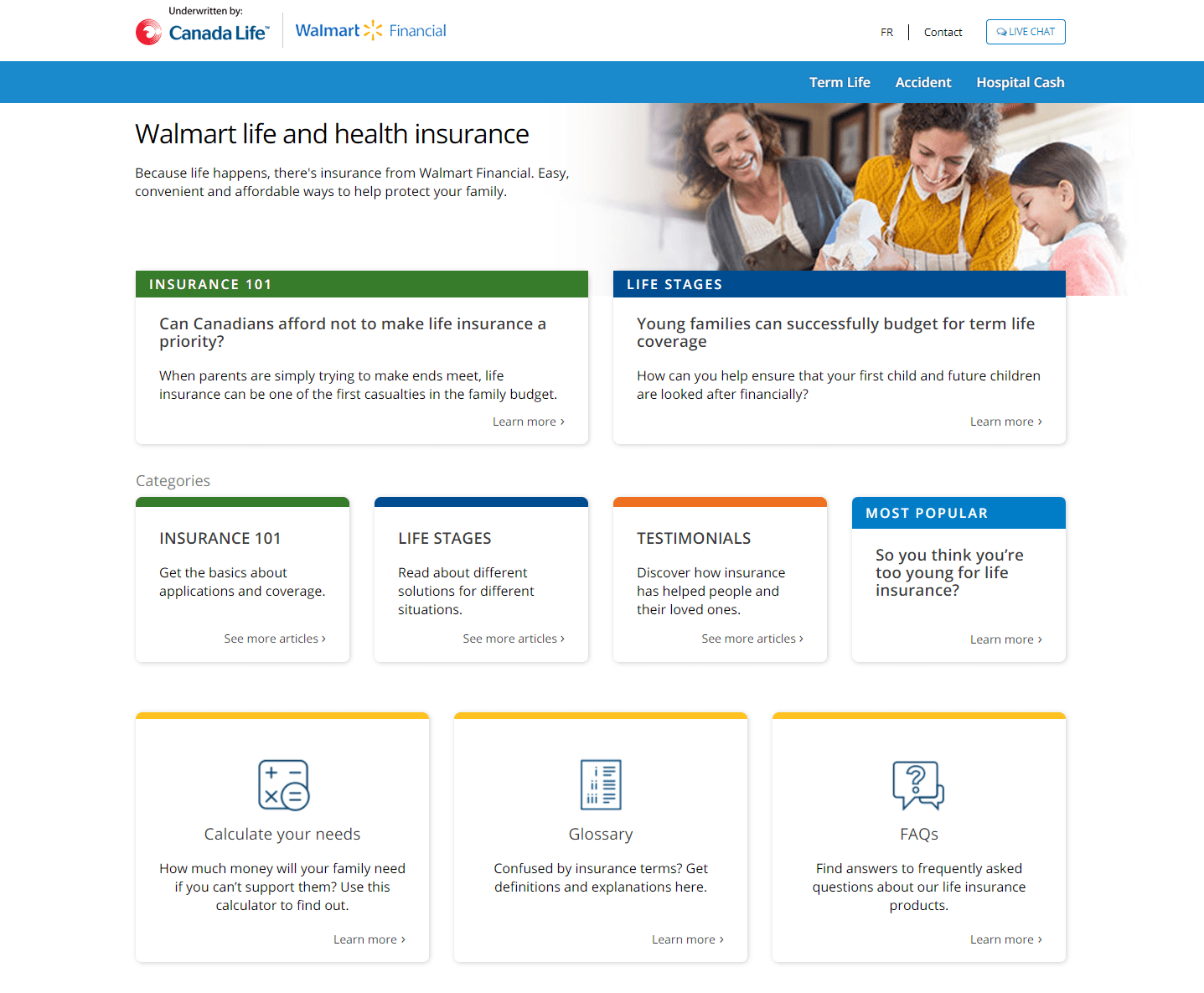Click the FAQs question bubble icon
Image resolution: width=1204 pixels, height=993 pixels.
coord(918,785)
